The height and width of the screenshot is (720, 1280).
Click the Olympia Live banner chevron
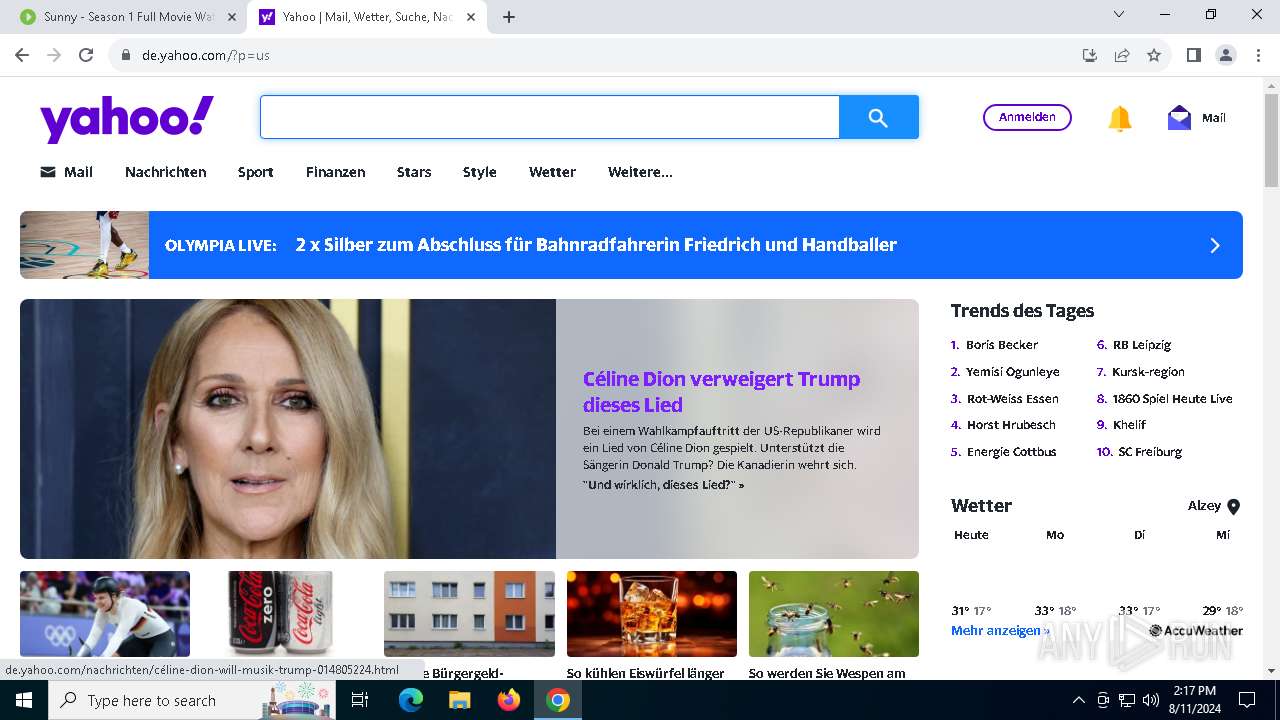point(1215,245)
